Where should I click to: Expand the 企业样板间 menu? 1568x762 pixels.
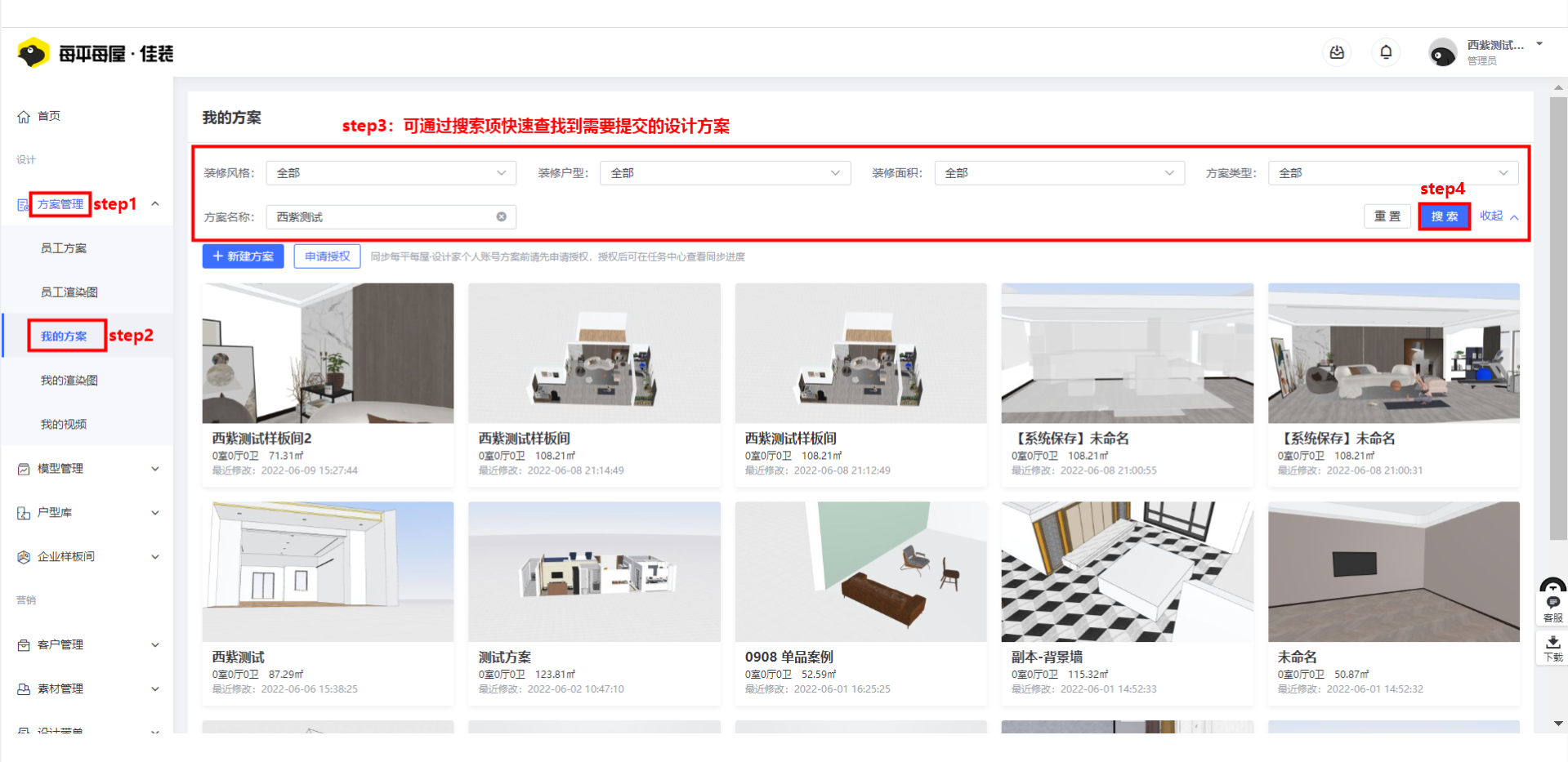tap(154, 557)
